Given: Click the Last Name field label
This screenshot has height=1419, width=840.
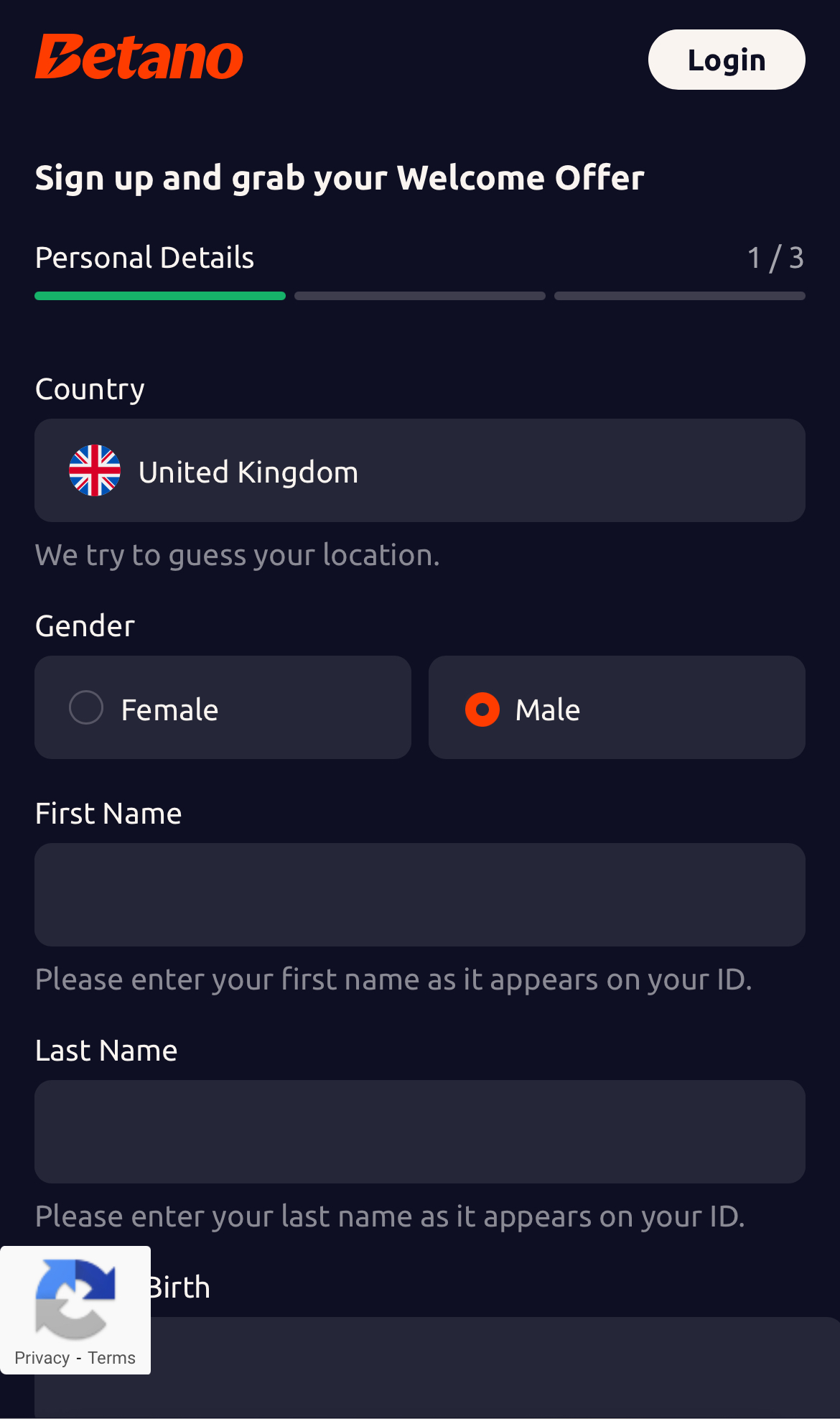Looking at the screenshot, I should [x=106, y=1051].
